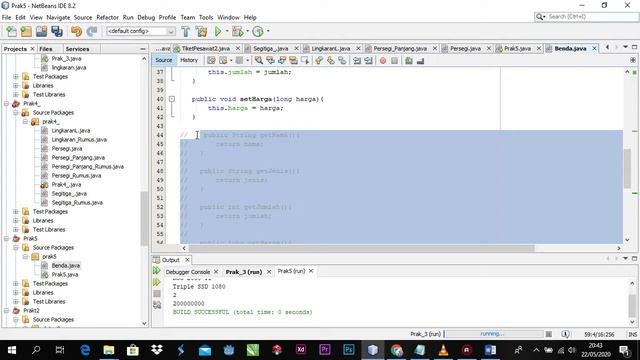
Task: Click the New Project toolbar icon
Action: pyautogui.click(x=26, y=31)
